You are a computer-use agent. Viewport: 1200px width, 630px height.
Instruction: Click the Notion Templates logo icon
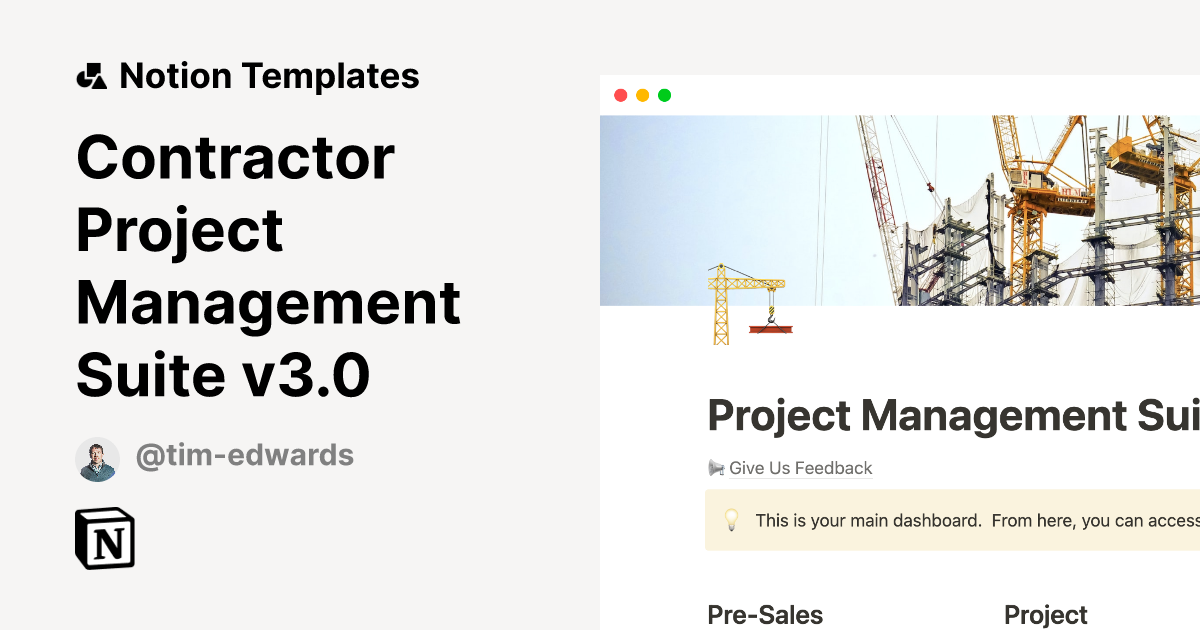coord(94,75)
